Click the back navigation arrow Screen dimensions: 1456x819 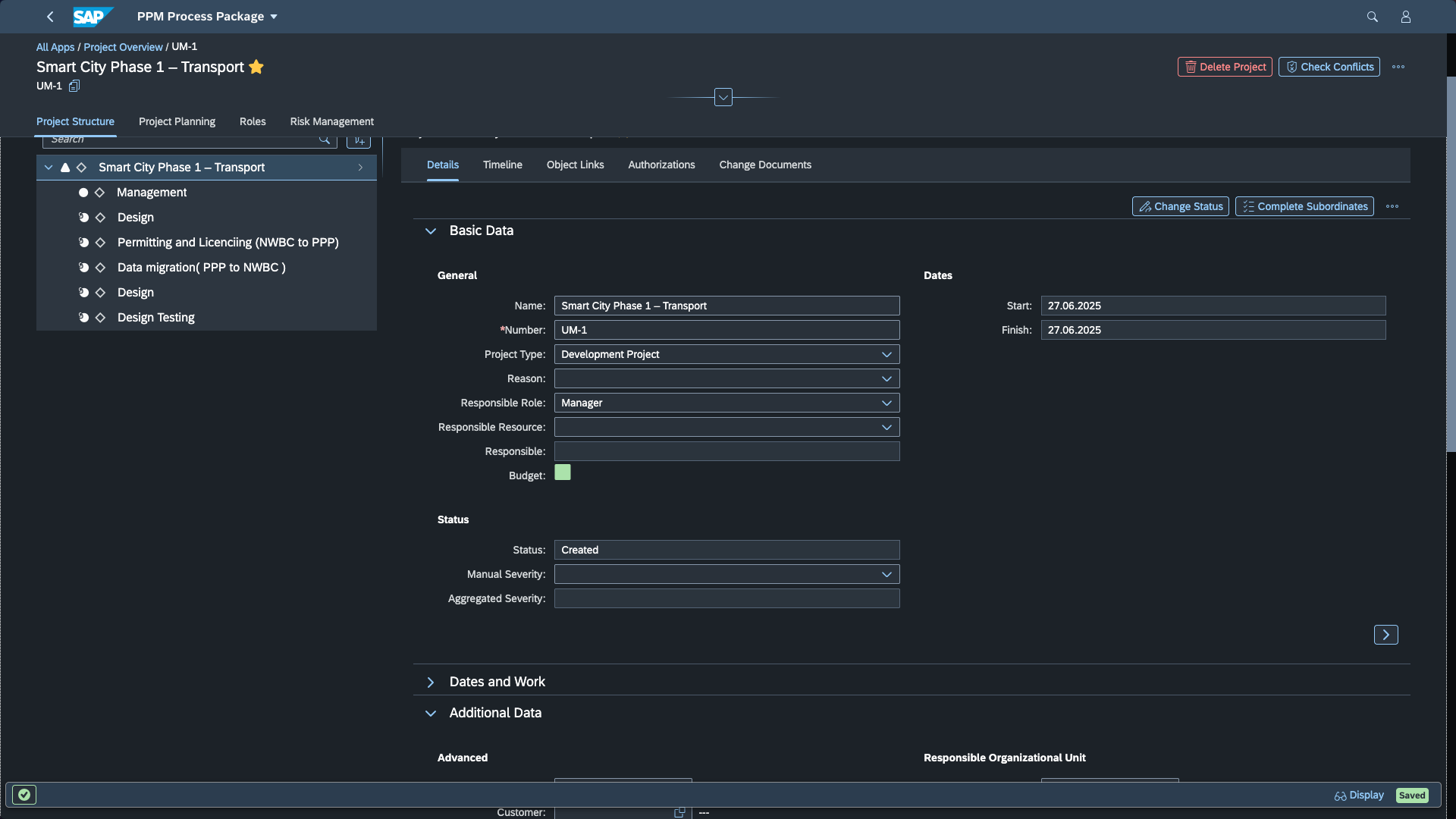pyautogui.click(x=50, y=17)
